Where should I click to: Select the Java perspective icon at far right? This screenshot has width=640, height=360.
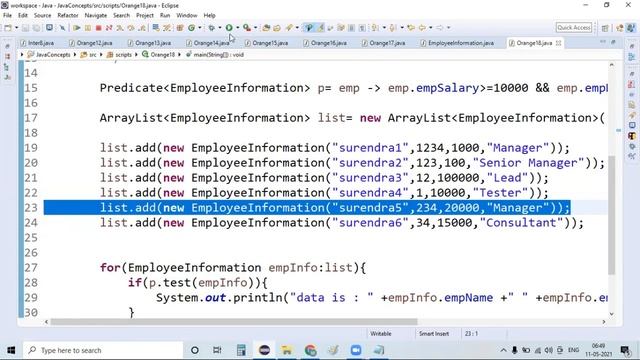[631, 28]
